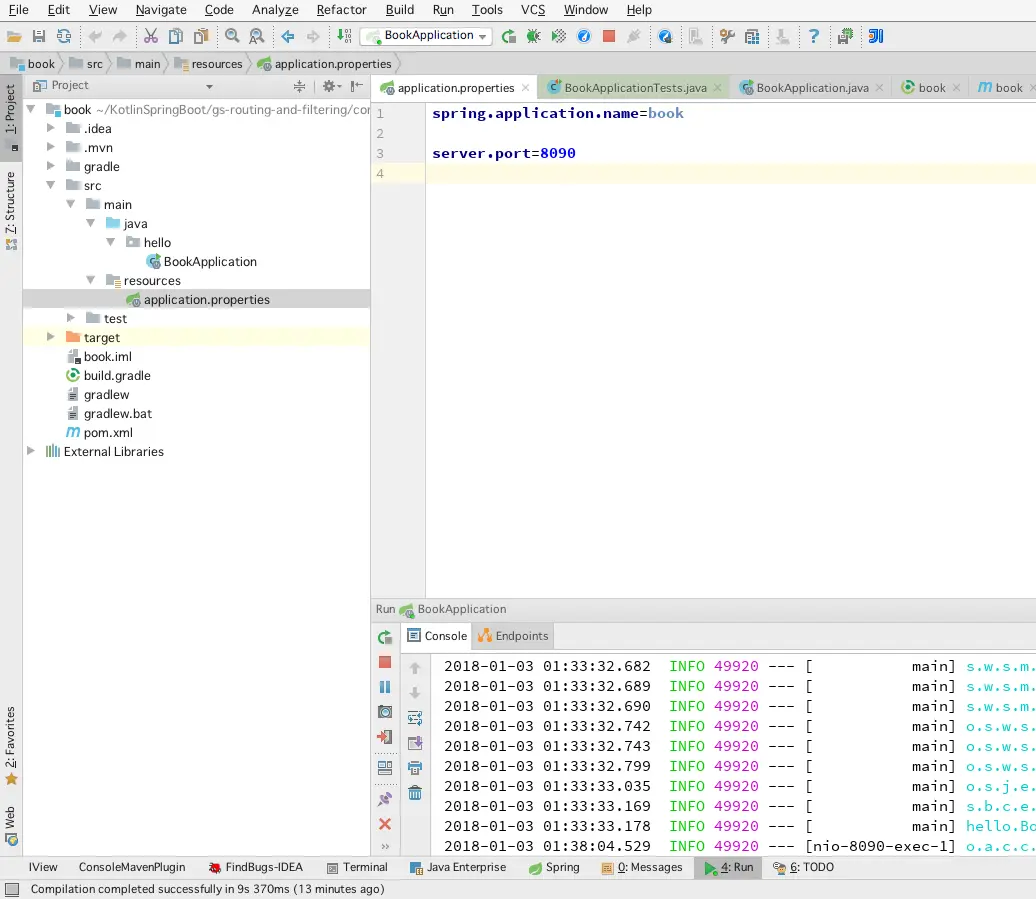Open the Refactor menu

[x=341, y=10]
